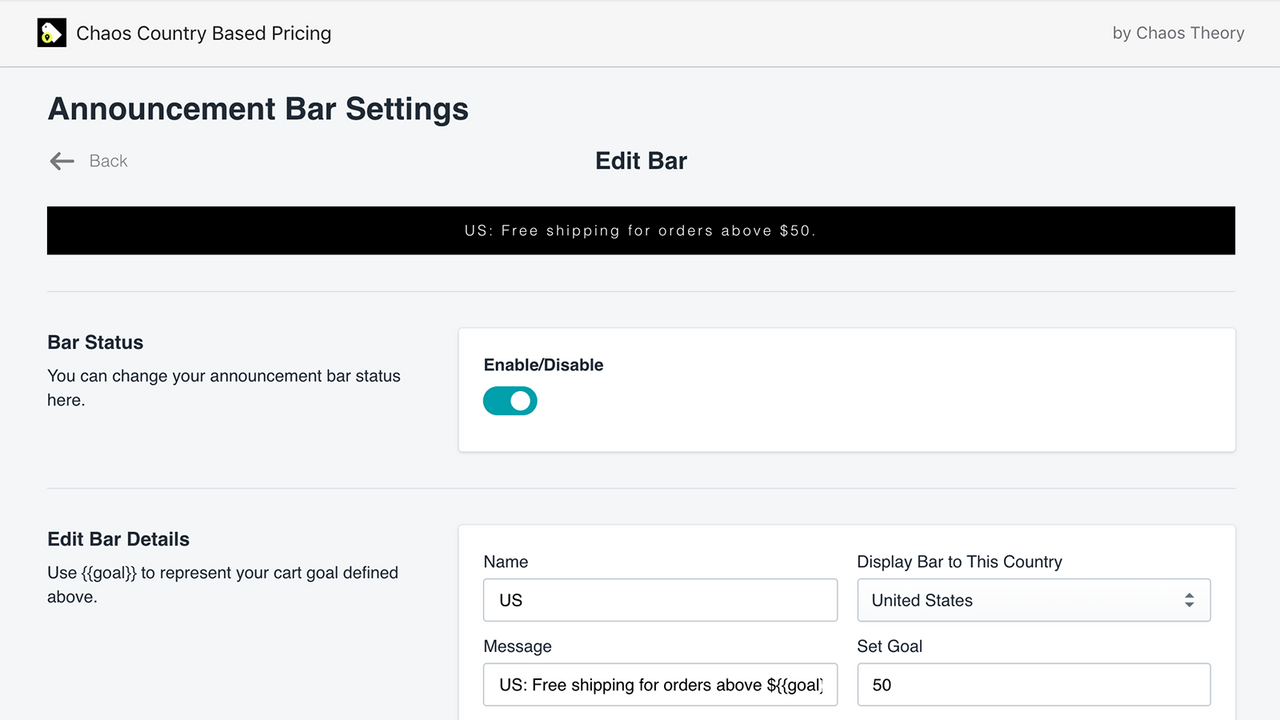Screen dimensions: 1280x720
Task: Click the 'You can change your announcement' description
Action: (224, 388)
